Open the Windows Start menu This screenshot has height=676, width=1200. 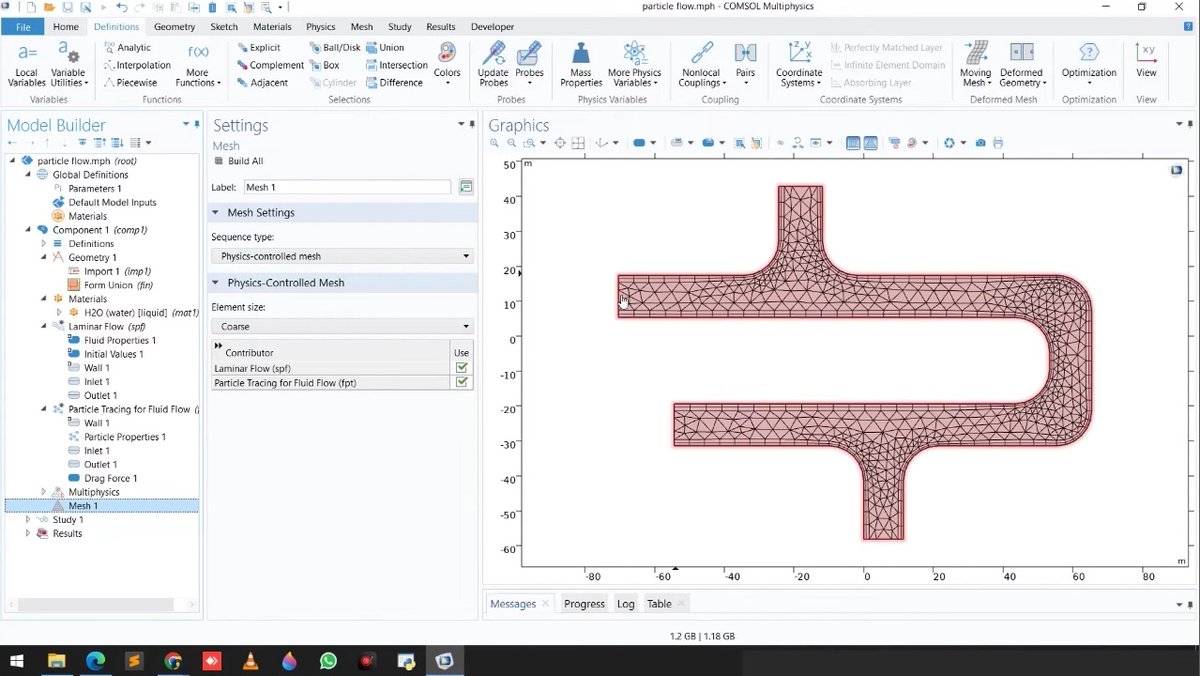click(17, 661)
